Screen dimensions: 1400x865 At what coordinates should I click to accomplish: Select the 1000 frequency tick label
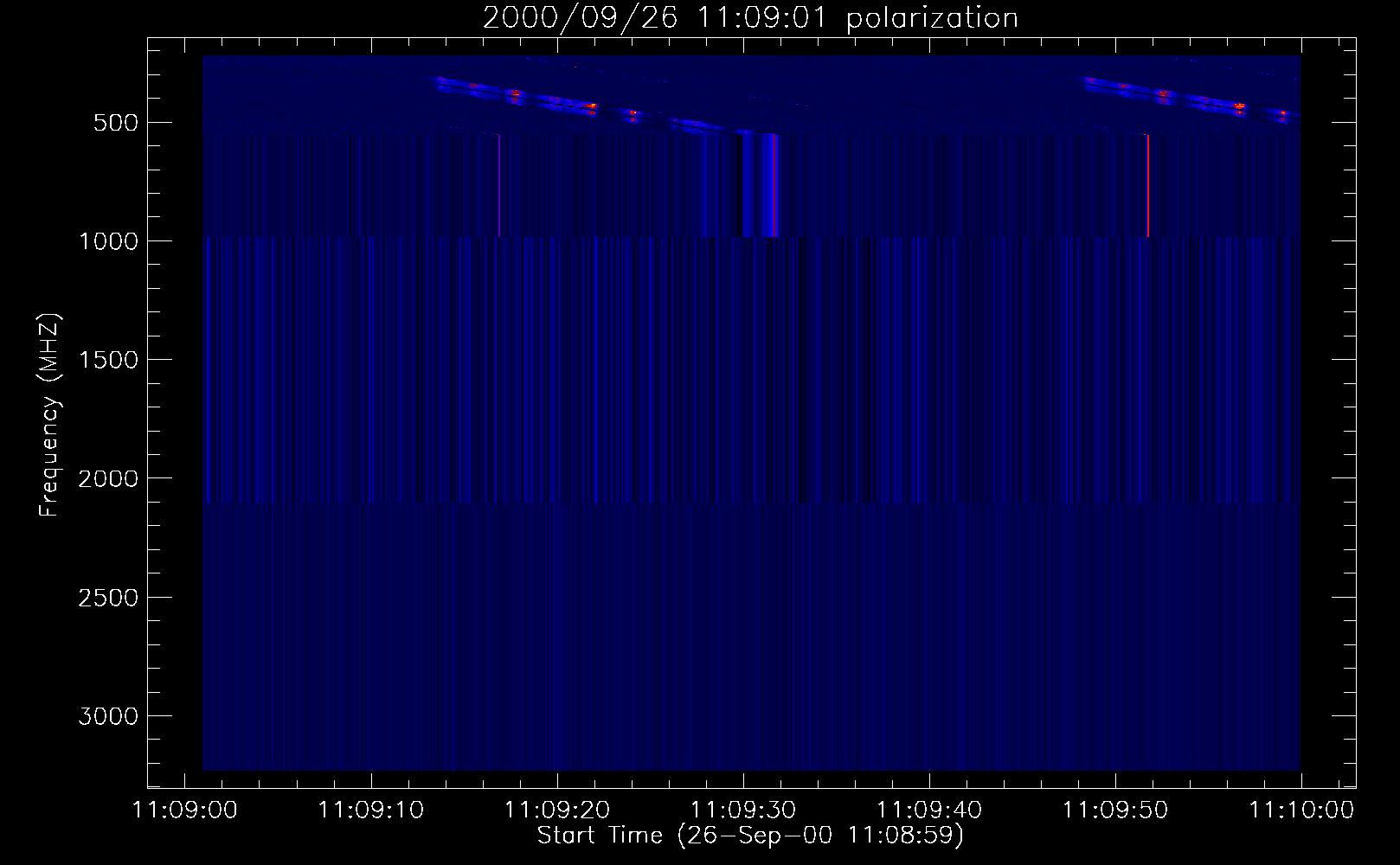(x=108, y=241)
